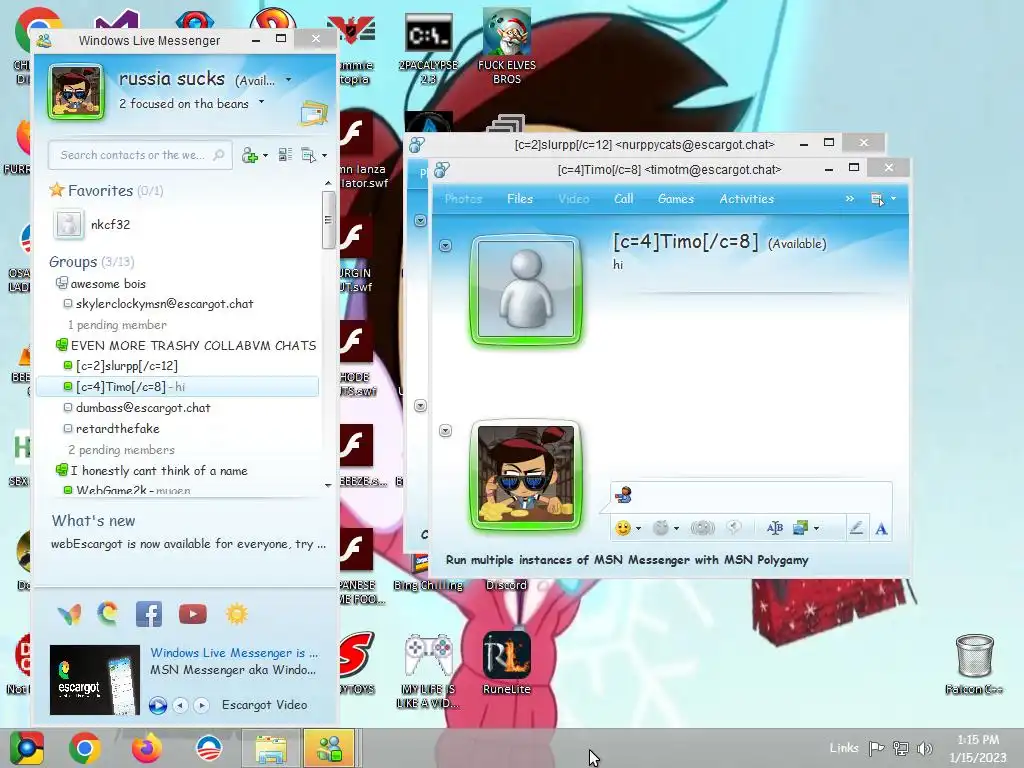Click the MSN Polygamy ad link

click(627, 560)
